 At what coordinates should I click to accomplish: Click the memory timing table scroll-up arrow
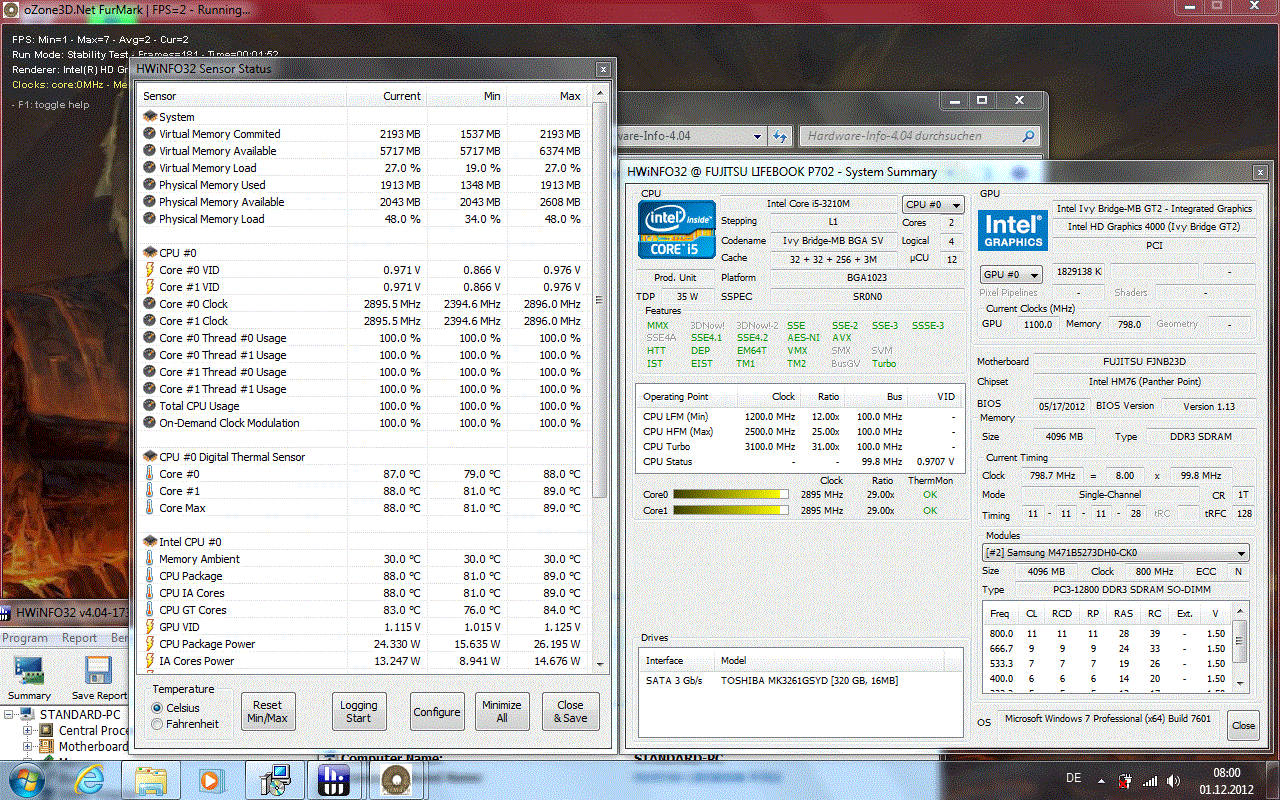(x=1240, y=609)
